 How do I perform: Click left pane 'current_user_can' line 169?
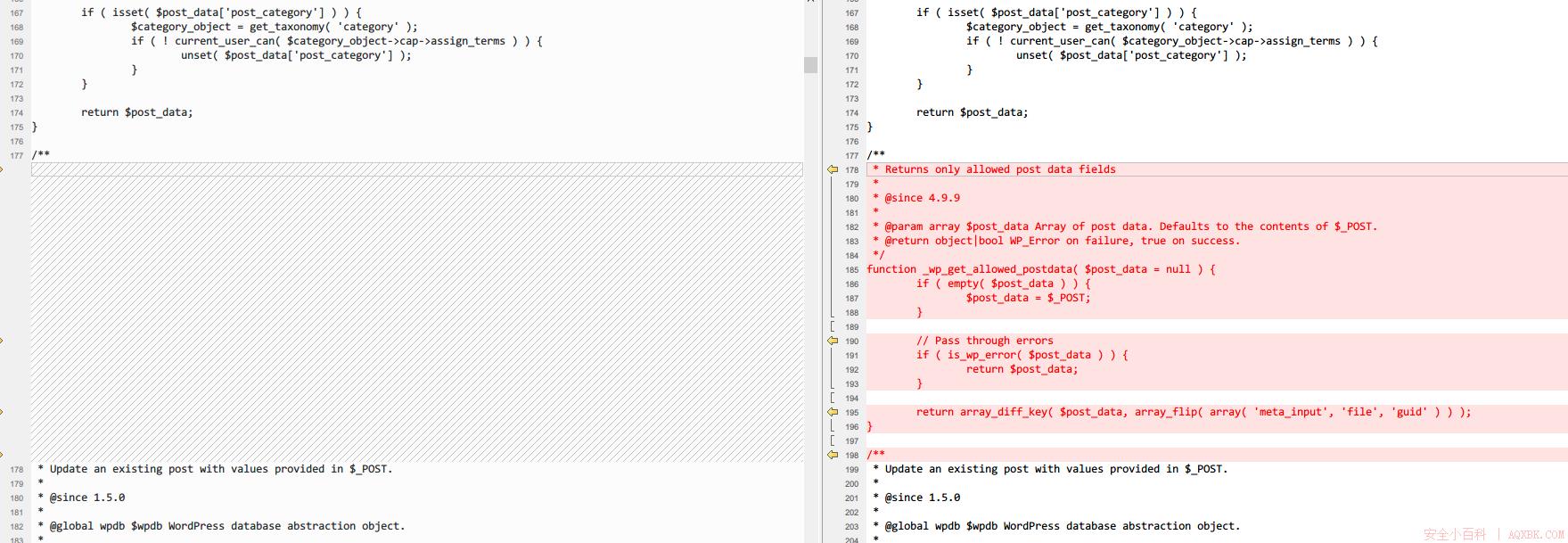(337, 41)
